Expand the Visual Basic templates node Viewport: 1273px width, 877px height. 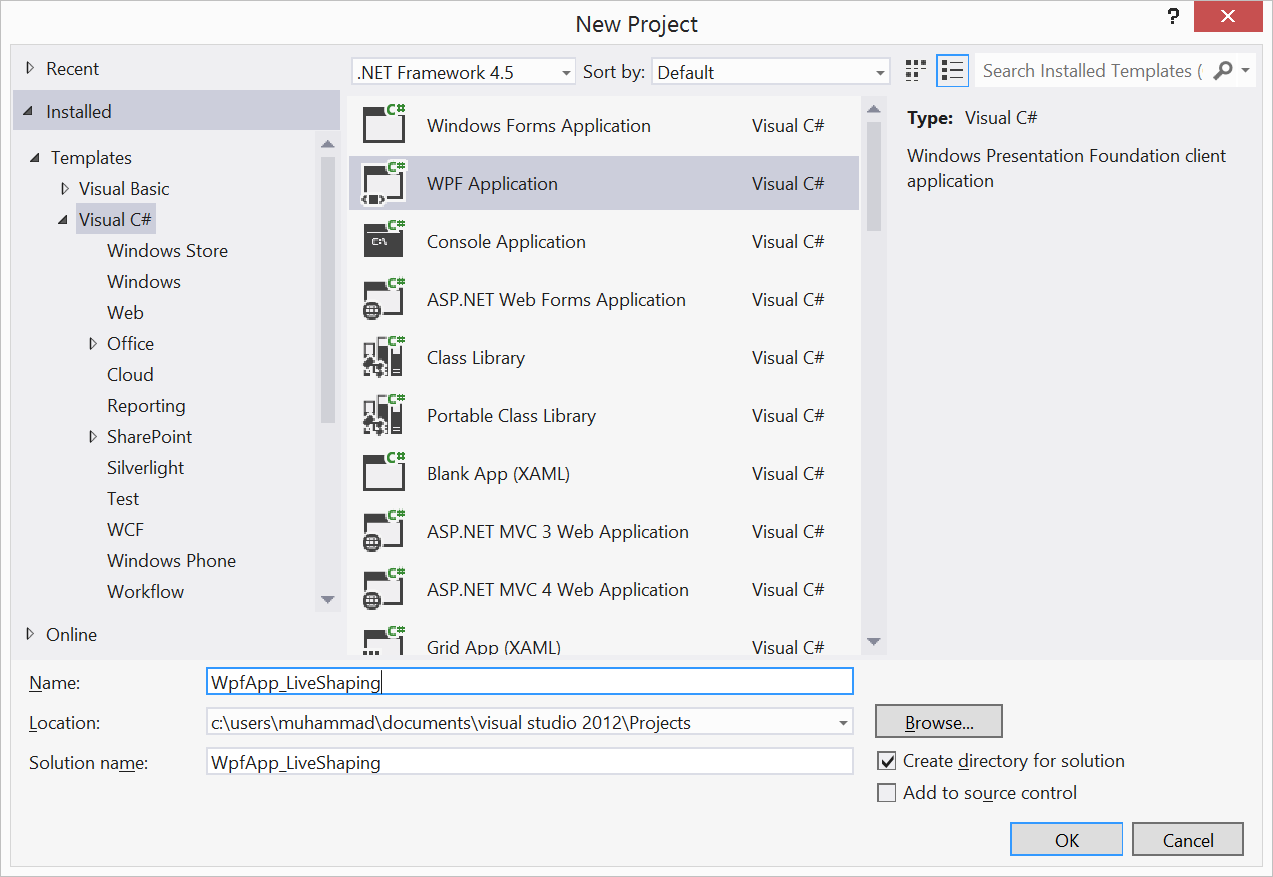pos(65,188)
